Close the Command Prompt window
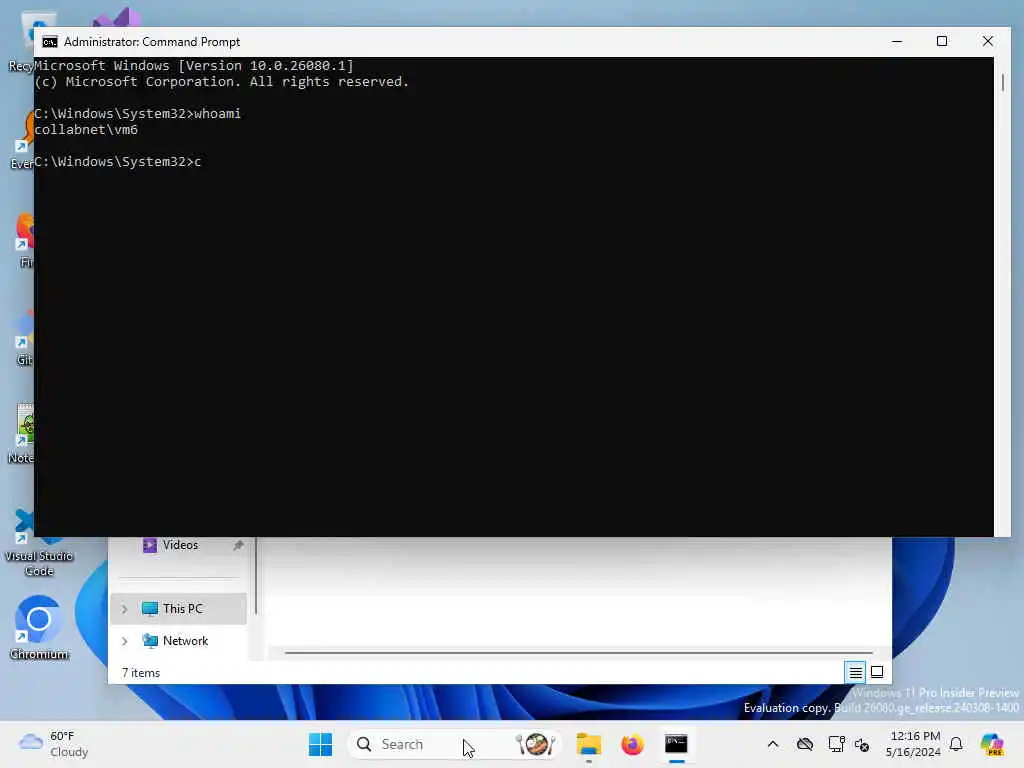The height and width of the screenshot is (768, 1024). [987, 42]
